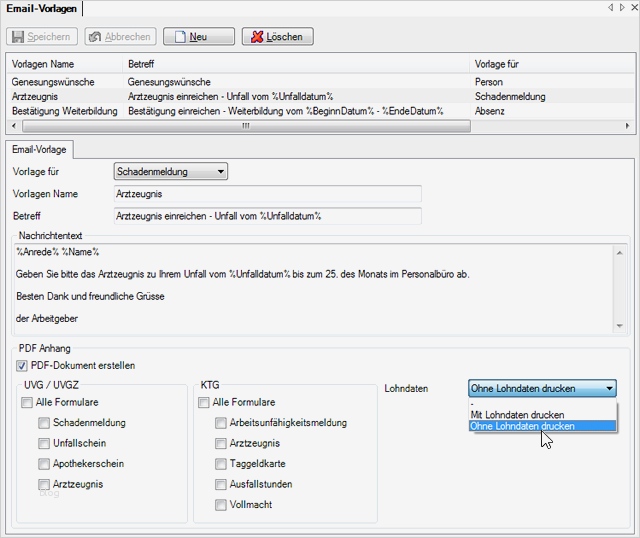Select the Arztzeugnis template row in list
This screenshot has height=538, width=640.
320,96
